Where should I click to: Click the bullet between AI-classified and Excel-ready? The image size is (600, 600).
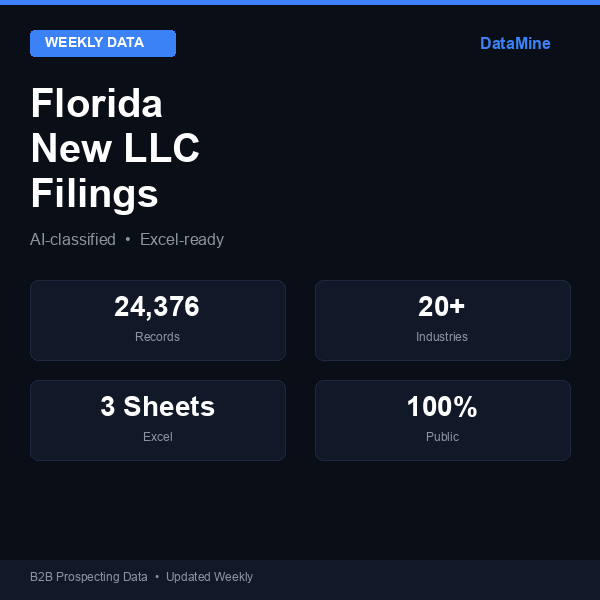click(128, 240)
